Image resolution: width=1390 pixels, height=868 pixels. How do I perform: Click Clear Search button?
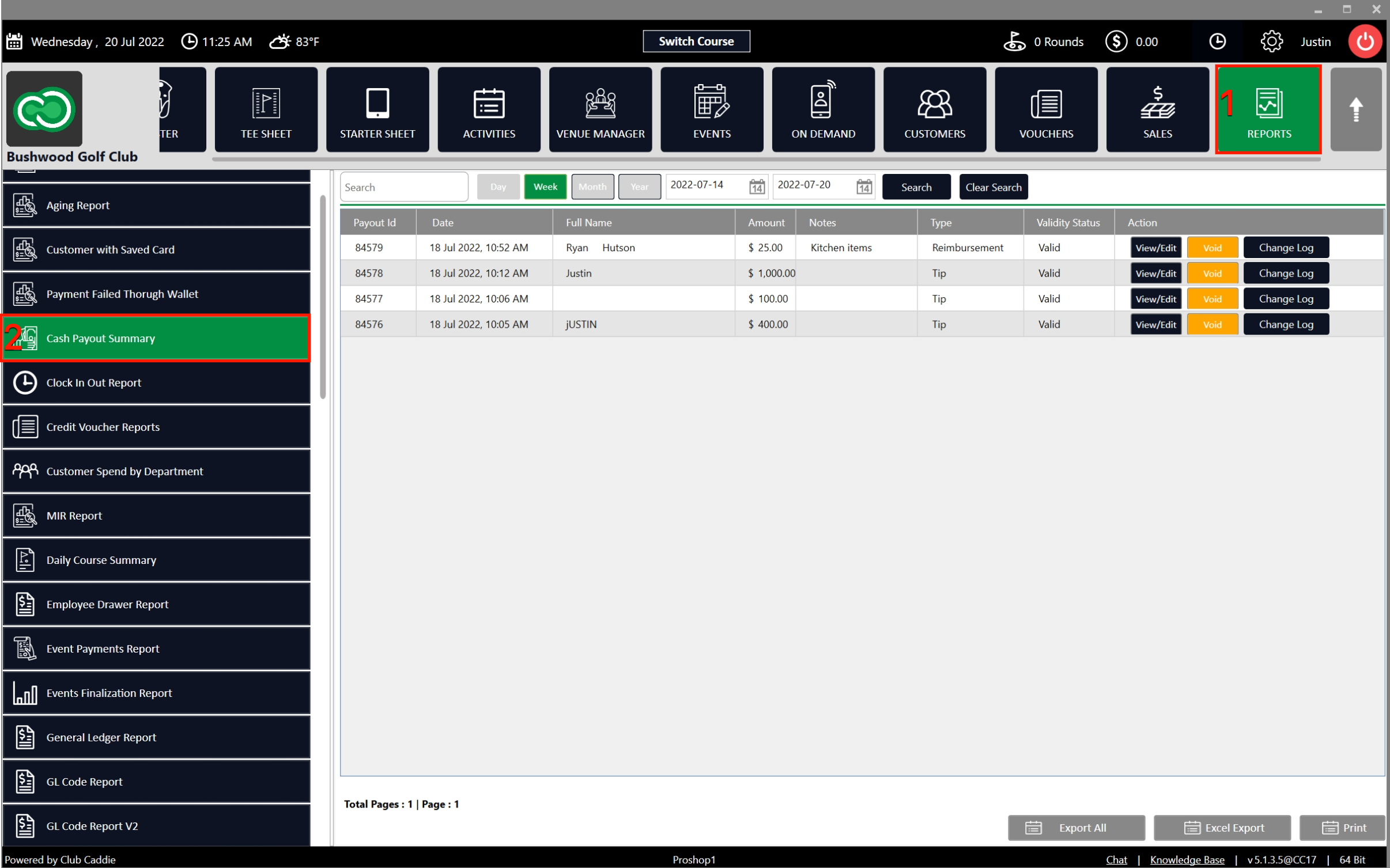994,187
